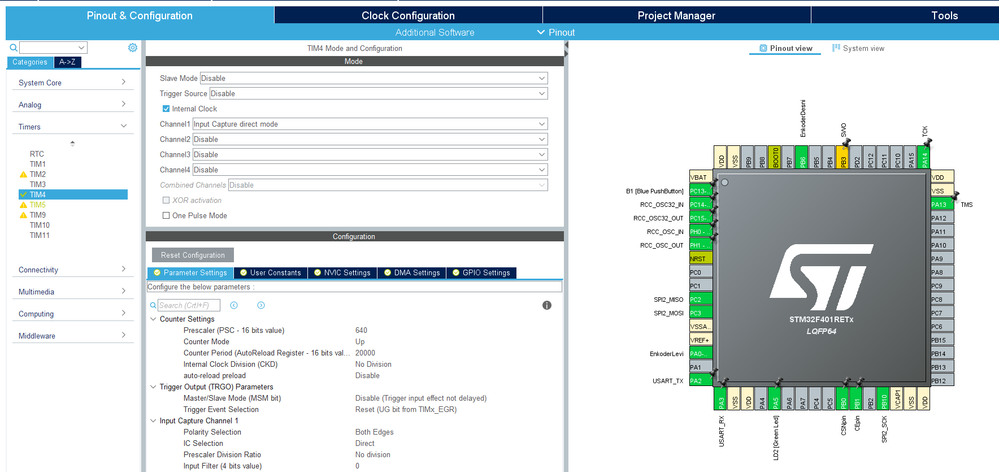Select the BOOT0 pin on the chip
Image resolution: width=999 pixels, height=472 pixels.
775,157
